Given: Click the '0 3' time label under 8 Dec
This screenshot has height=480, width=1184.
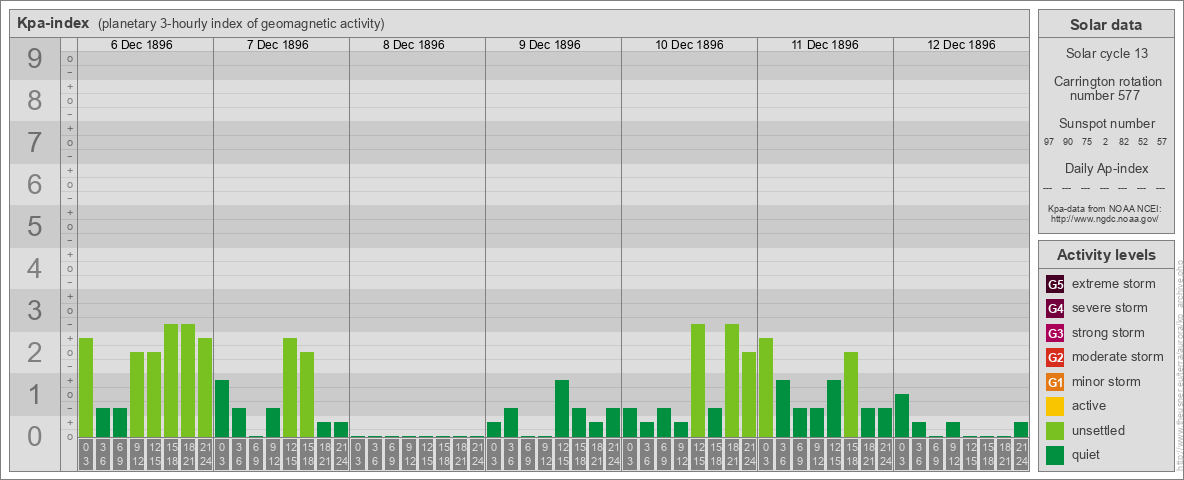Looking at the screenshot, I should 358,454.
